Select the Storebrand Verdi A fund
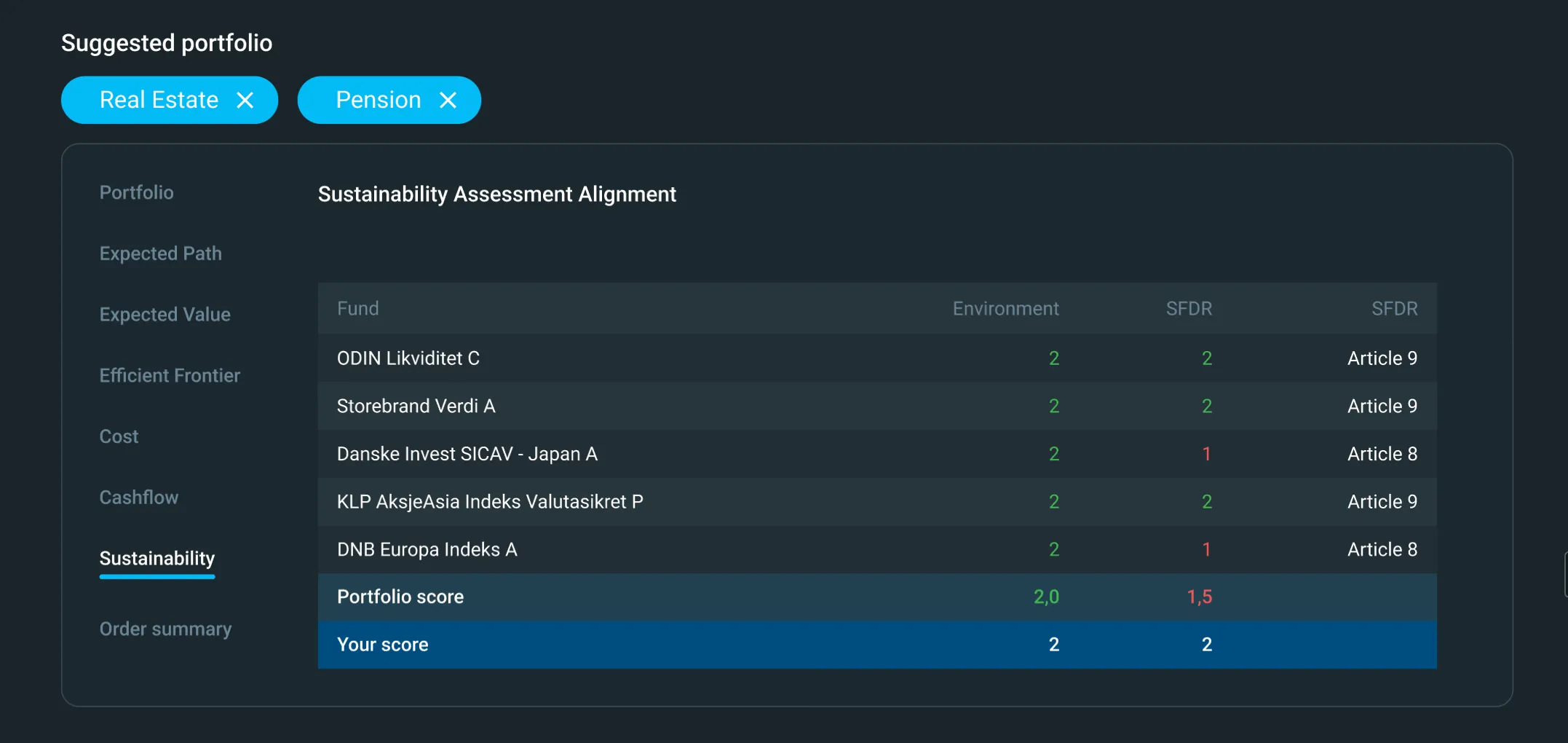Image resolution: width=1568 pixels, height=743 pixels. point(416,406)
